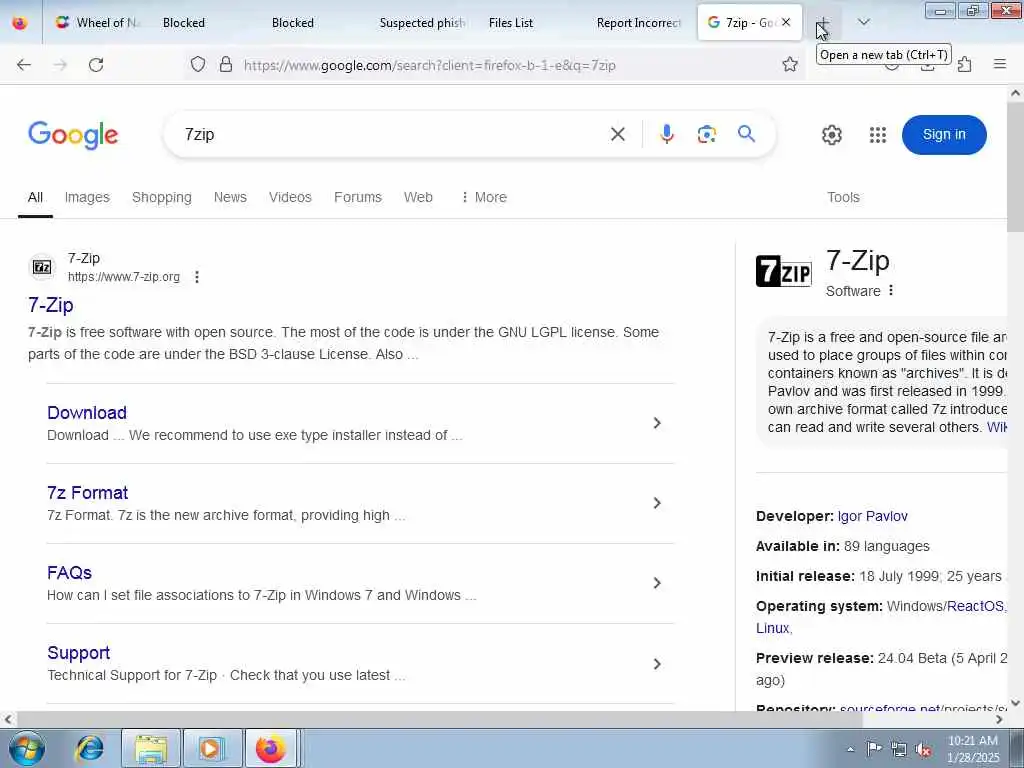
Task: Click the muted volume tray icon
Action: coord(923,750)
